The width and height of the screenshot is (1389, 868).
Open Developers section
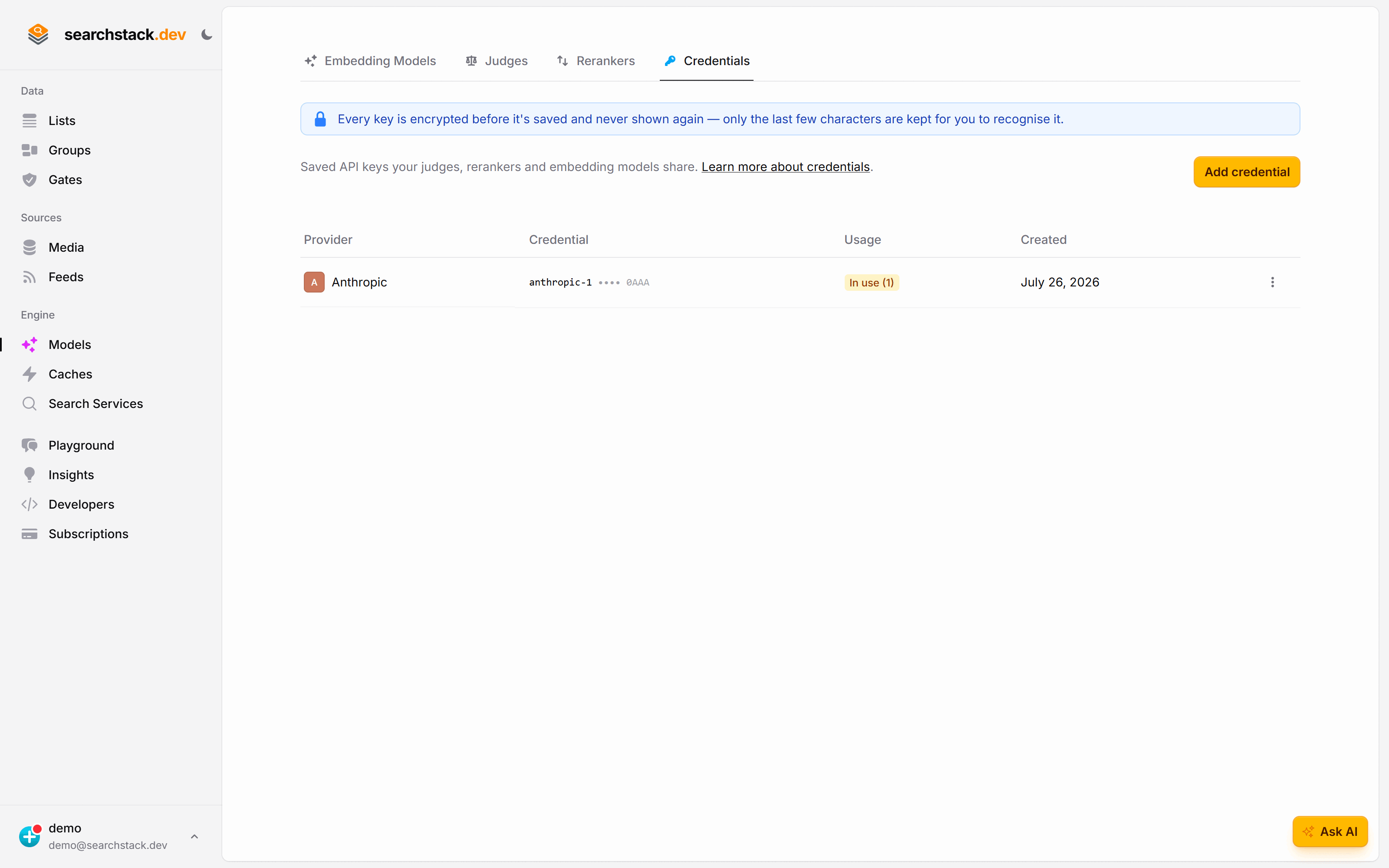81,505
